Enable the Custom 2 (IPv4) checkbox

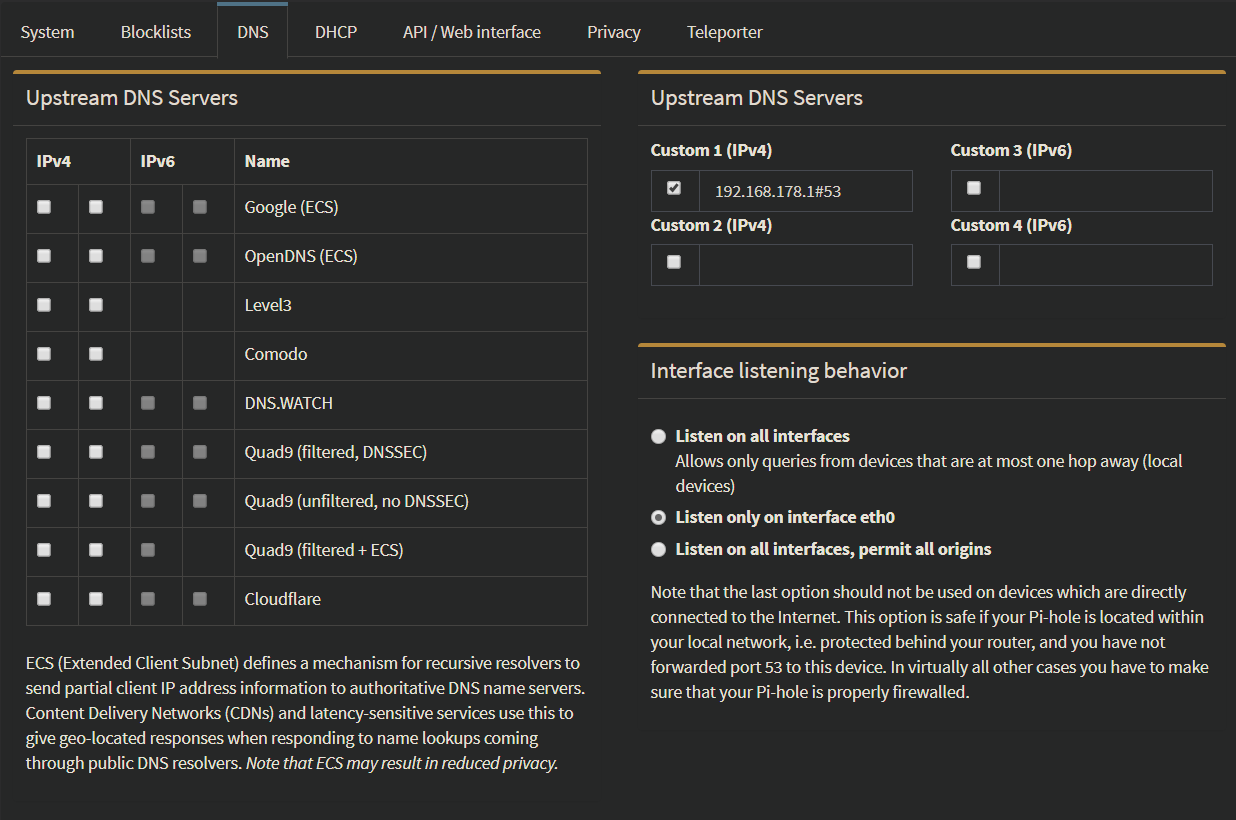point(674,262)
